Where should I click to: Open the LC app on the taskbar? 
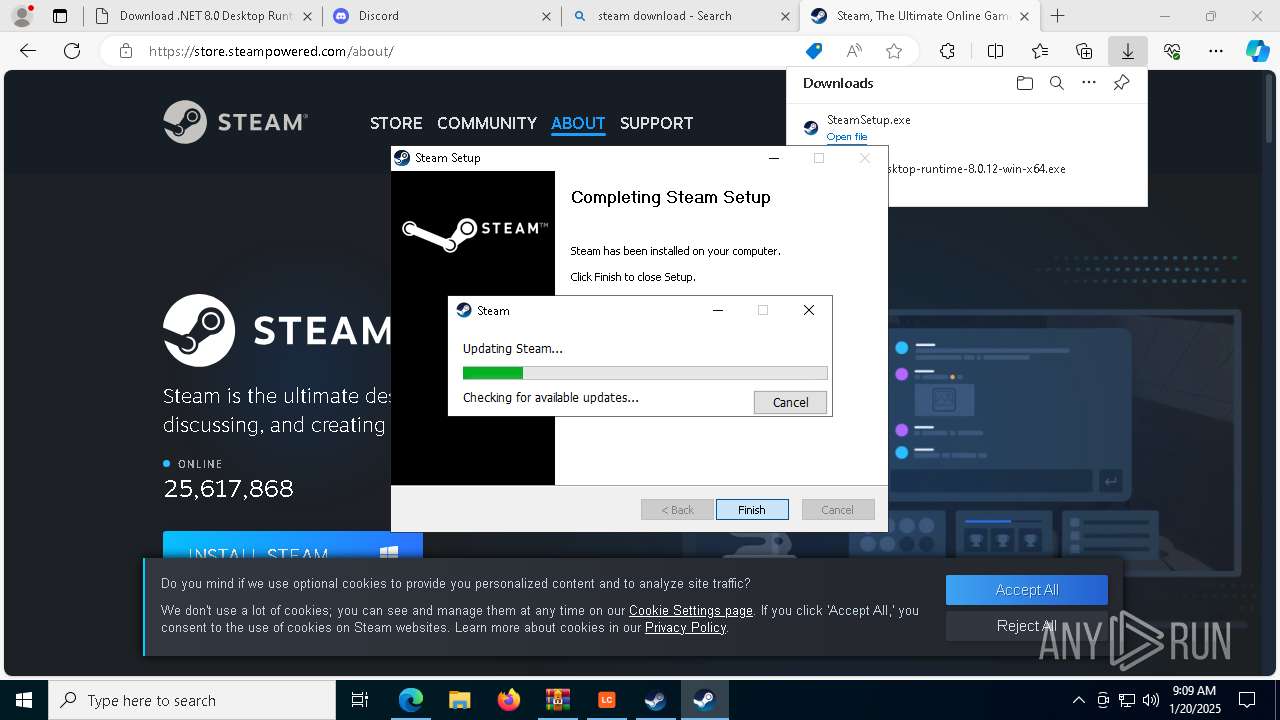[x=606, y=700]
